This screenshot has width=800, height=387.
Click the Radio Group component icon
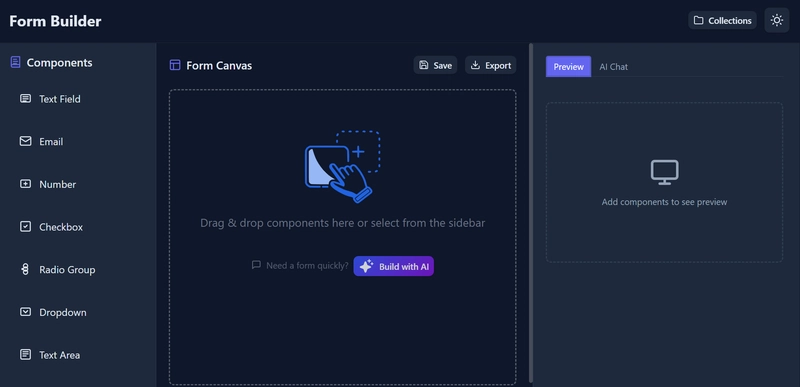(x=26, y=270)
